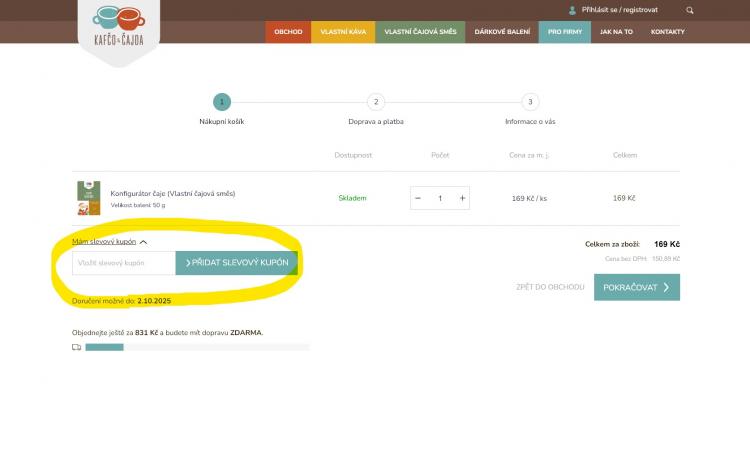Go to 'Pro firmy' menu item

[565, 32]
